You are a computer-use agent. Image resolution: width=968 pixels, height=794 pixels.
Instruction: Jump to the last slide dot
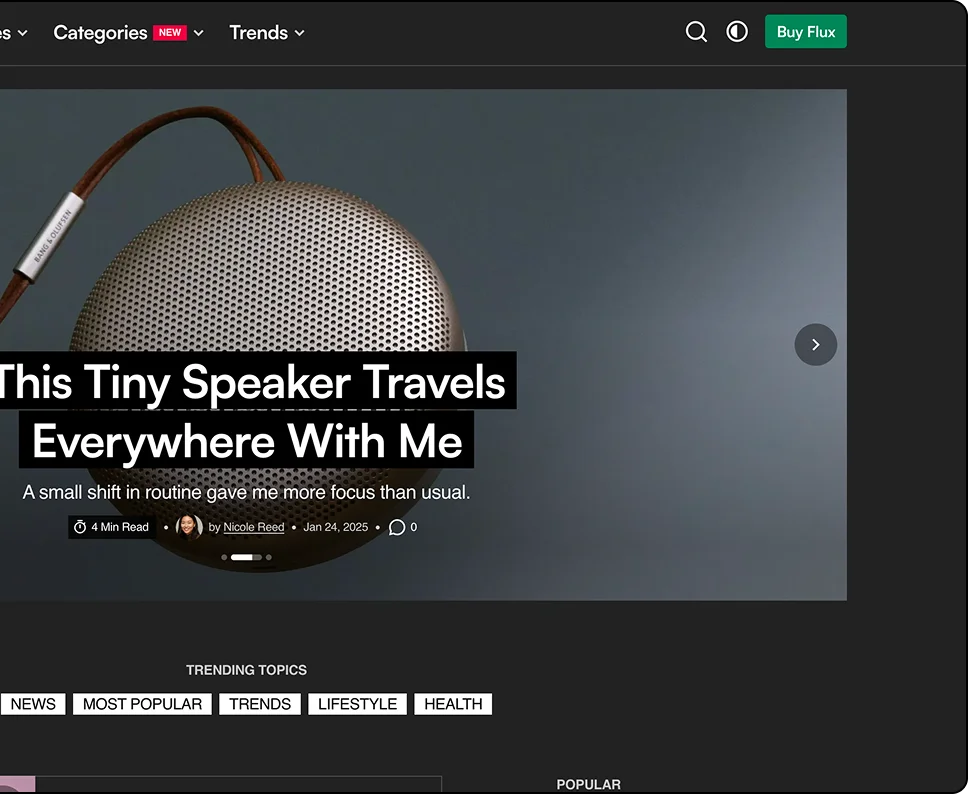pos(269,557)
